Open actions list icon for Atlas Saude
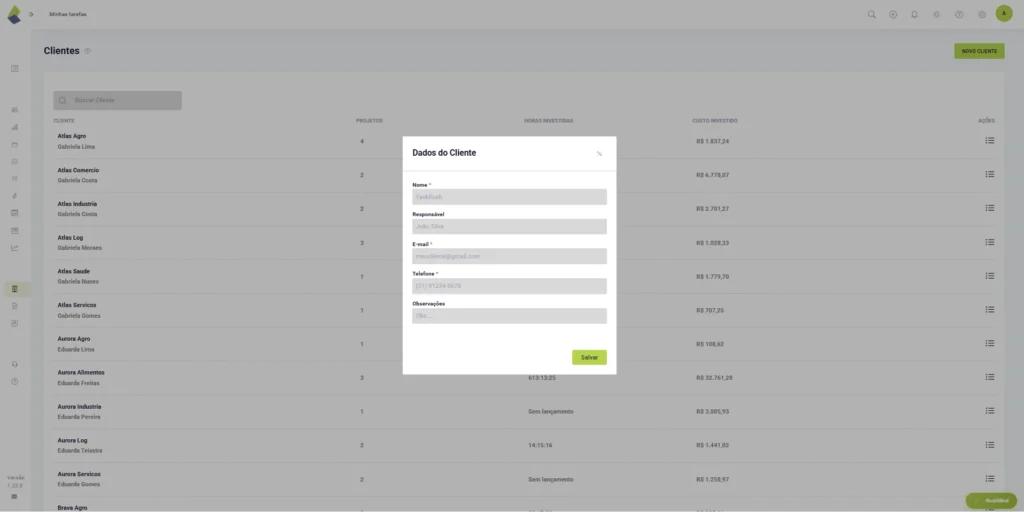The image size is (1024, 512). (x=989, y=276)
